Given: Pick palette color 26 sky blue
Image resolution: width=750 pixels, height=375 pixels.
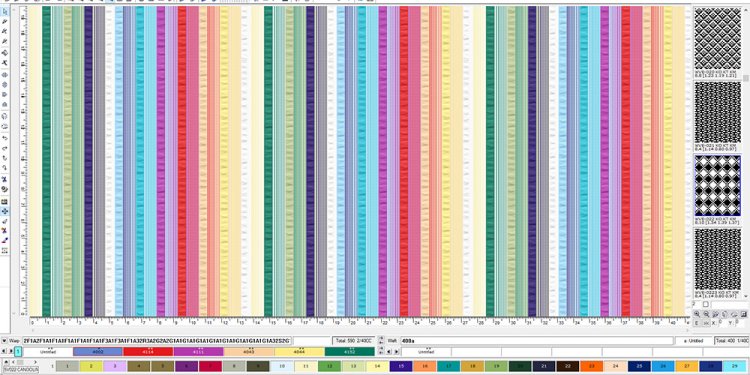Looking at the screenshot, I should [x=663, y=366].
